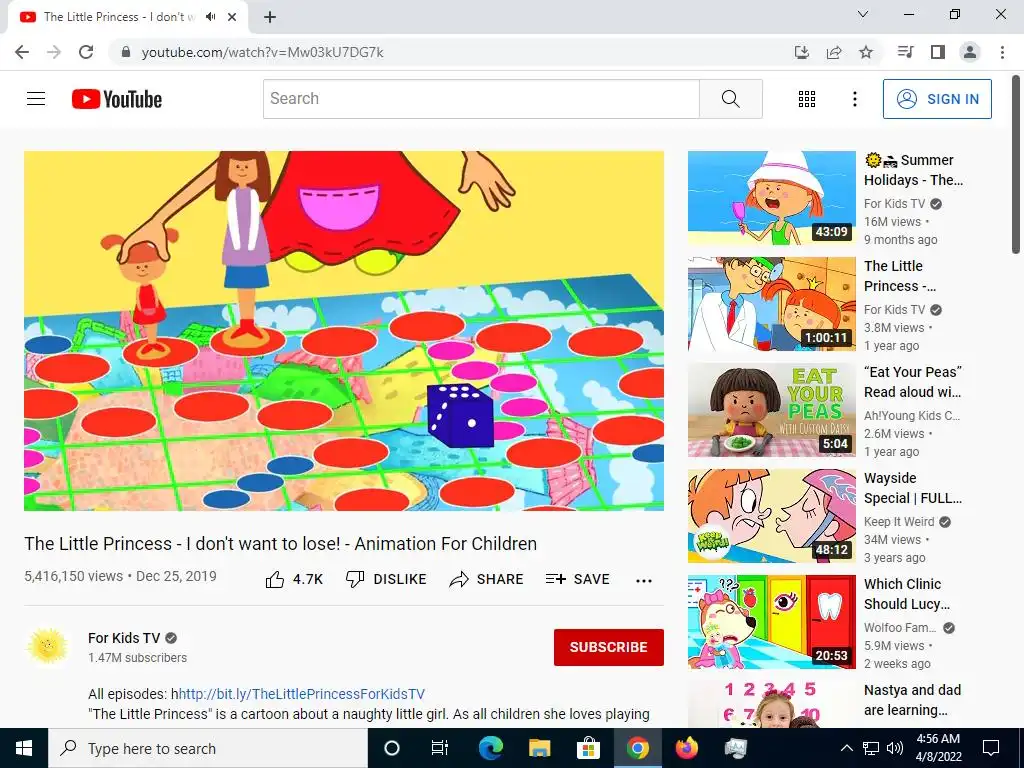Open Chrome three-dot menu
The image size is (1024, 768).
click(x=1002, y=52)
